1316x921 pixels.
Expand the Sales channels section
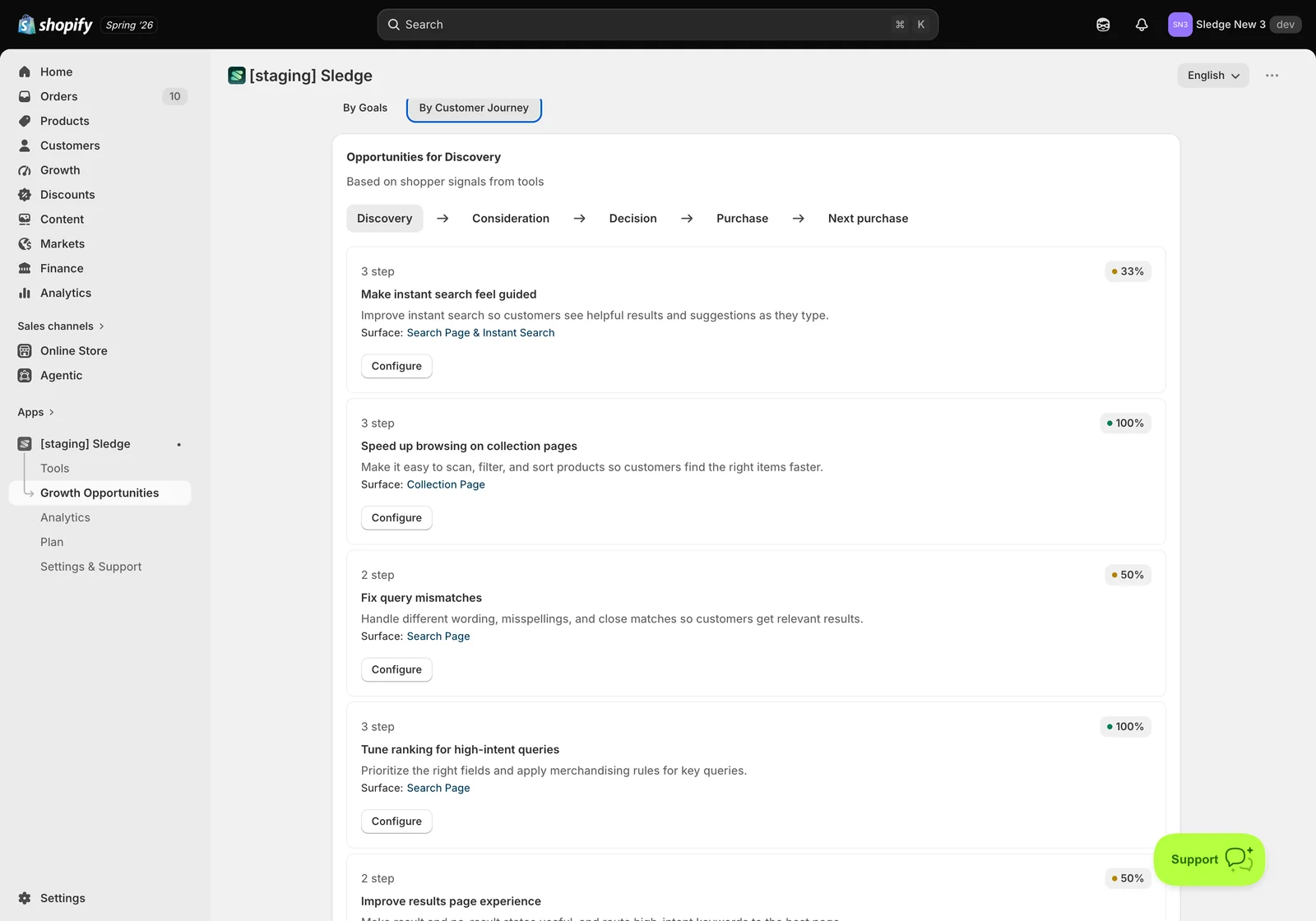click(61, 326)
